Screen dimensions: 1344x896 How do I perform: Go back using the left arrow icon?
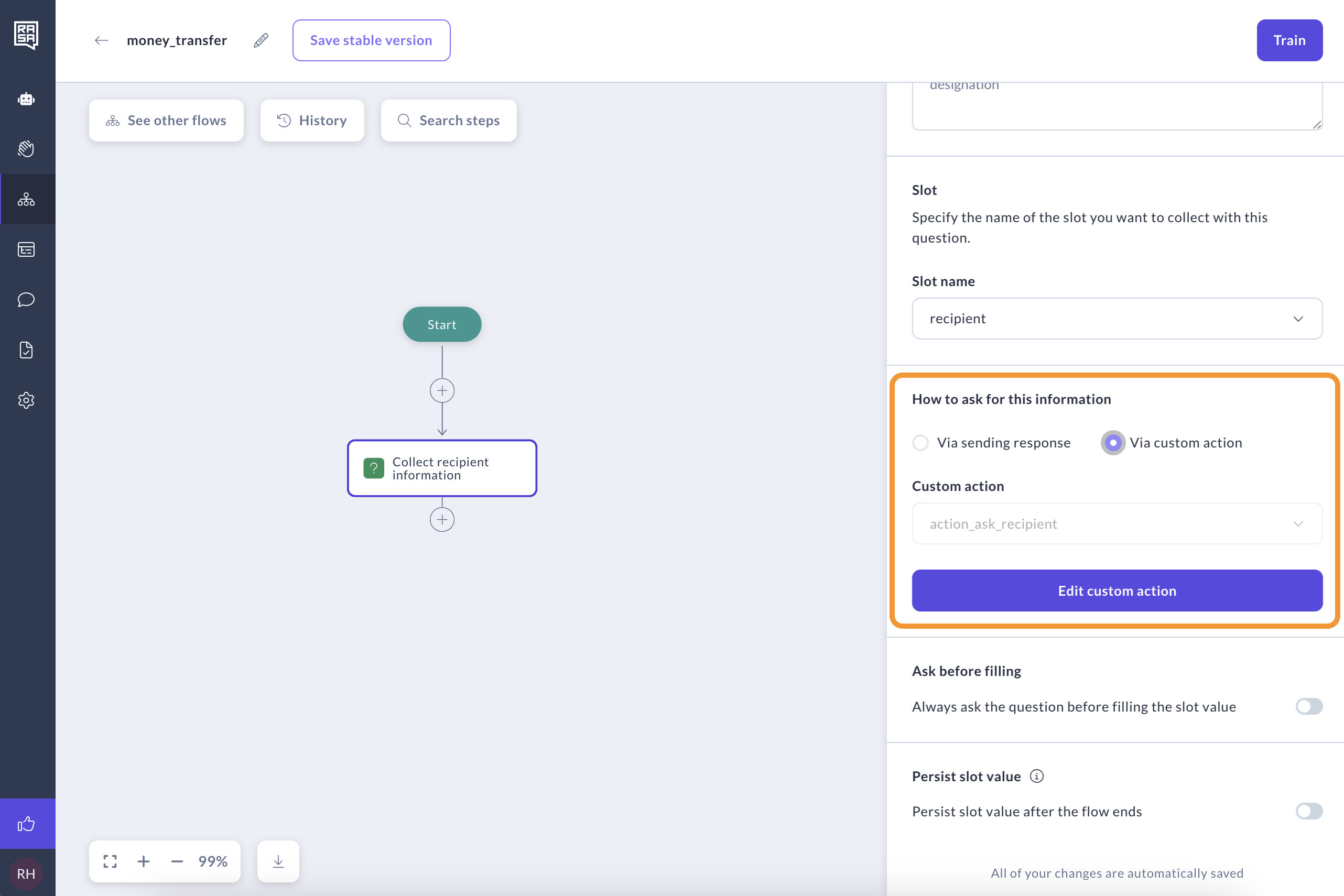[102, 40]
